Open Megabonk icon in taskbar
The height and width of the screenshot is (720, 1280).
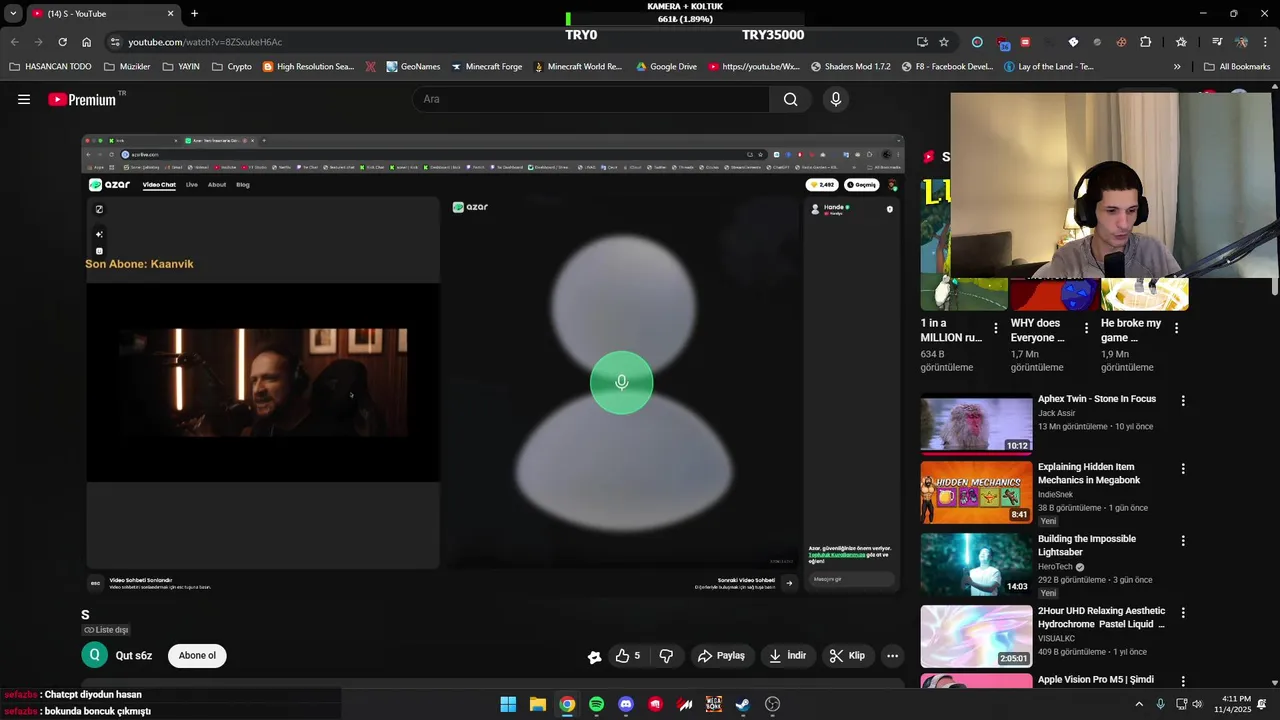[x=714, y=704]
